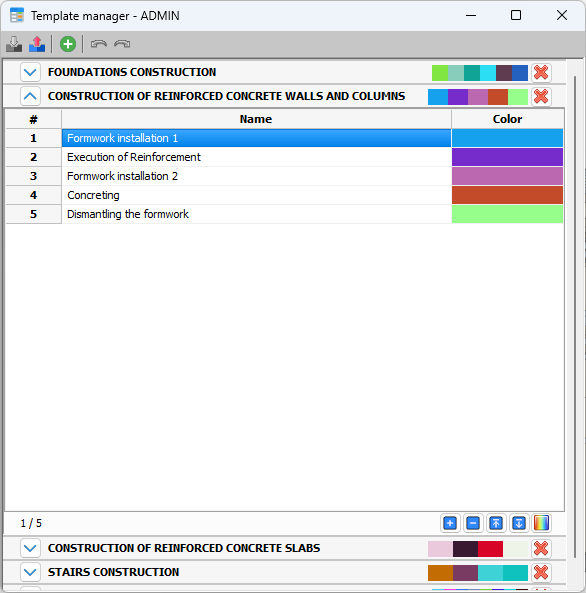Select the Concreting row
The height and width of the screenshot is (593, 586).
coord(256,195)
